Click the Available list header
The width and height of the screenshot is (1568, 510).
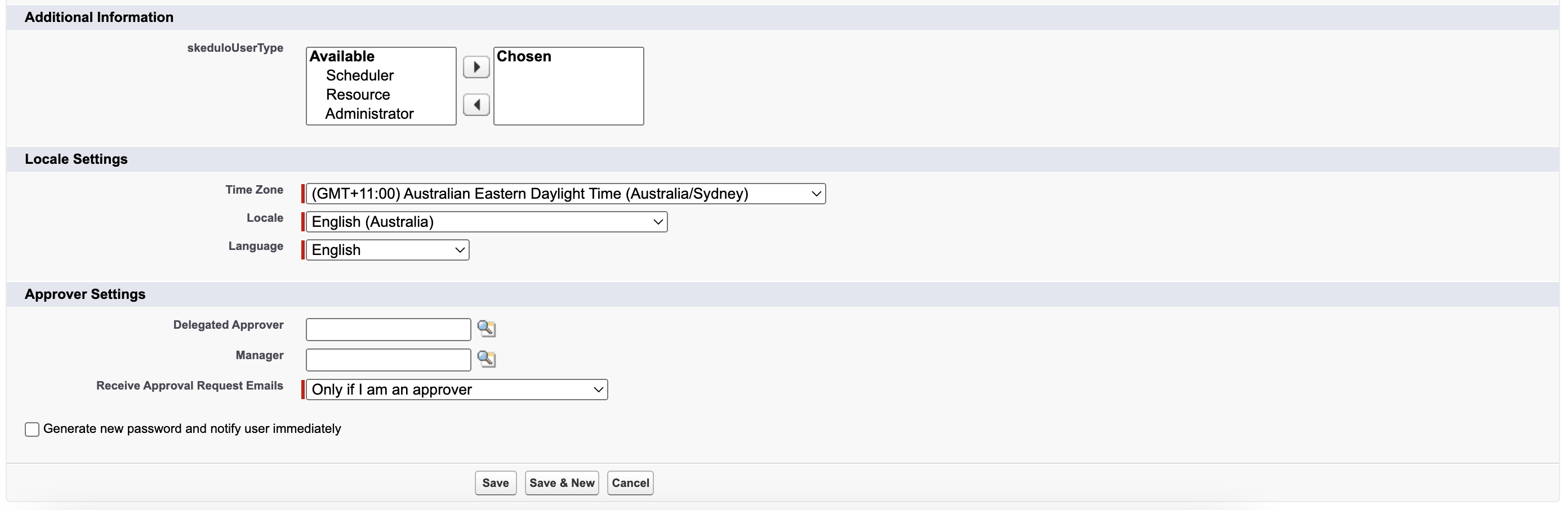coord(342,57)
